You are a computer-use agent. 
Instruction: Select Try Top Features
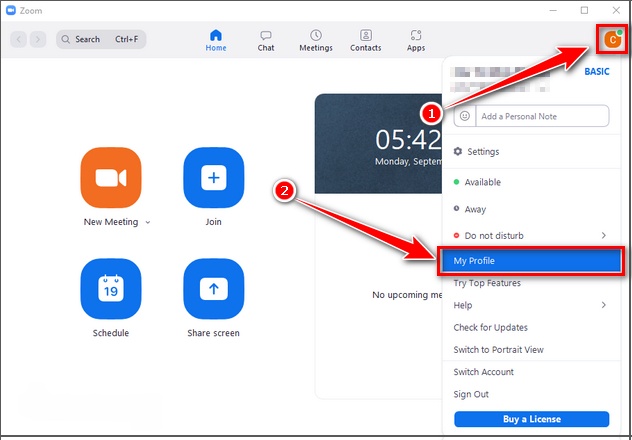(531, 283)
